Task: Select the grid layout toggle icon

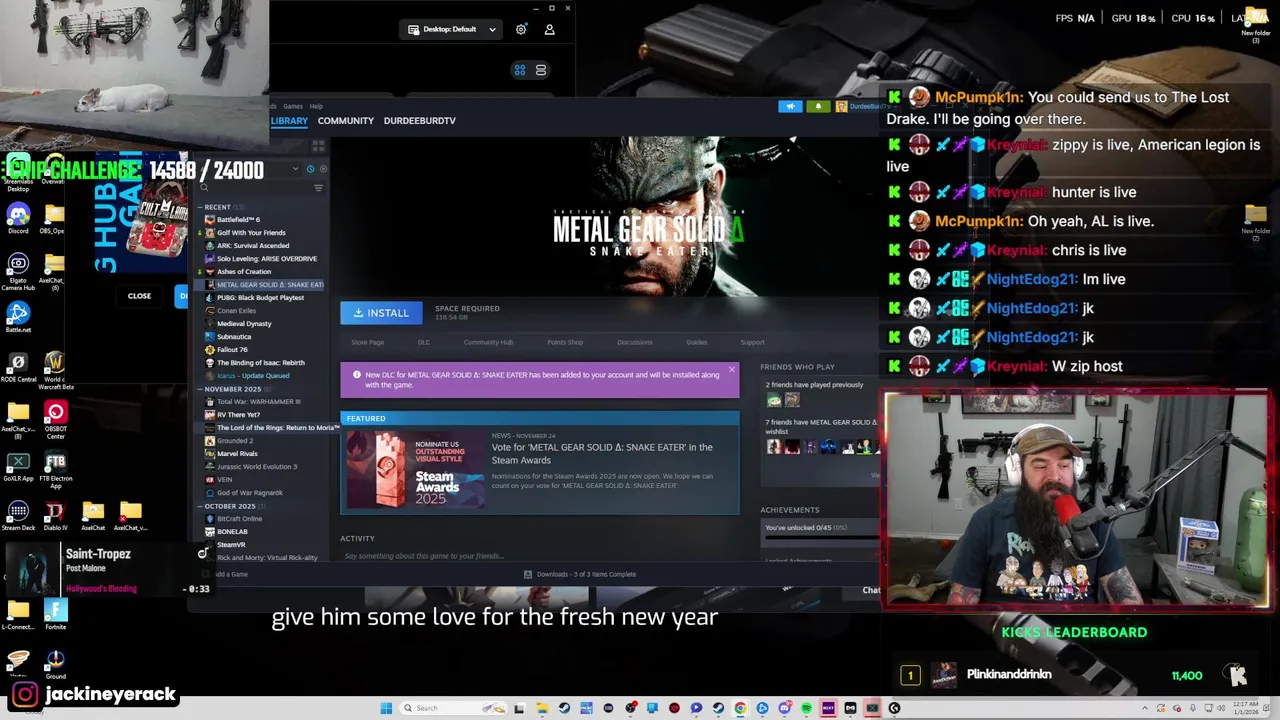Action: click(520, 70)
